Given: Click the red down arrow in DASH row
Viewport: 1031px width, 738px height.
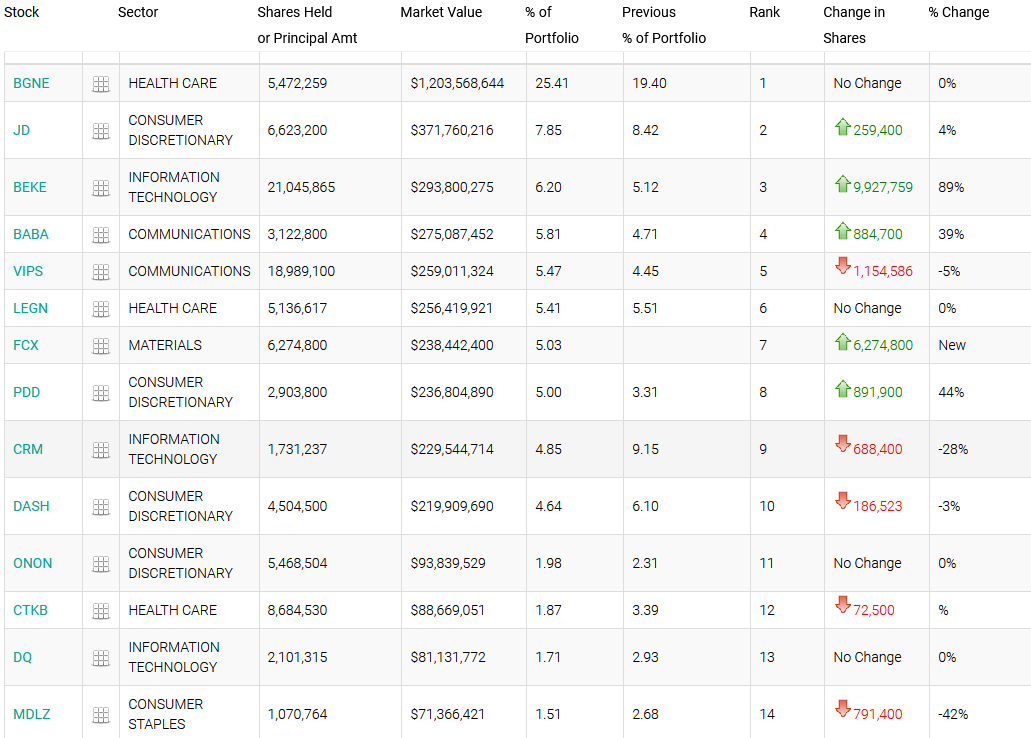Looking at the screenshot, I should click(x=843, y=501).
